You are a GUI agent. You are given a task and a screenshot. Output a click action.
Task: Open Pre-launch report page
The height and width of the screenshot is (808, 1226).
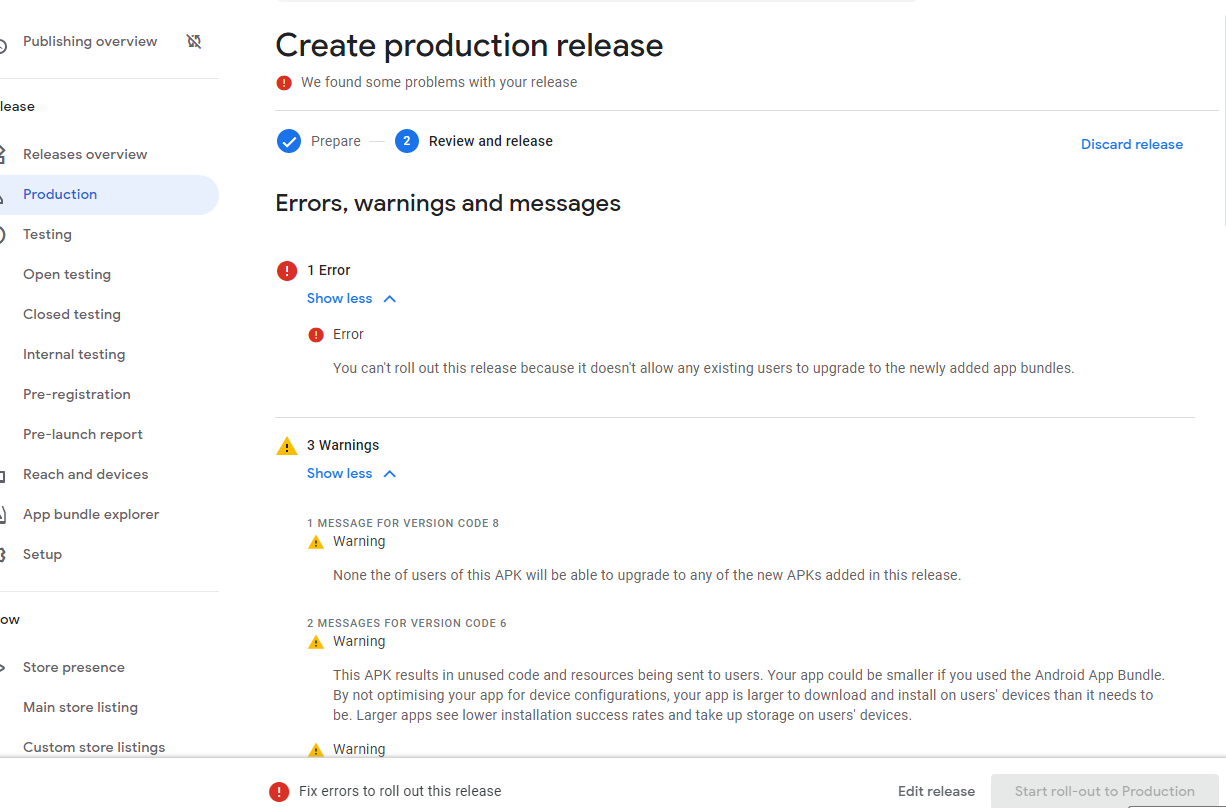[x=83, y=434]
